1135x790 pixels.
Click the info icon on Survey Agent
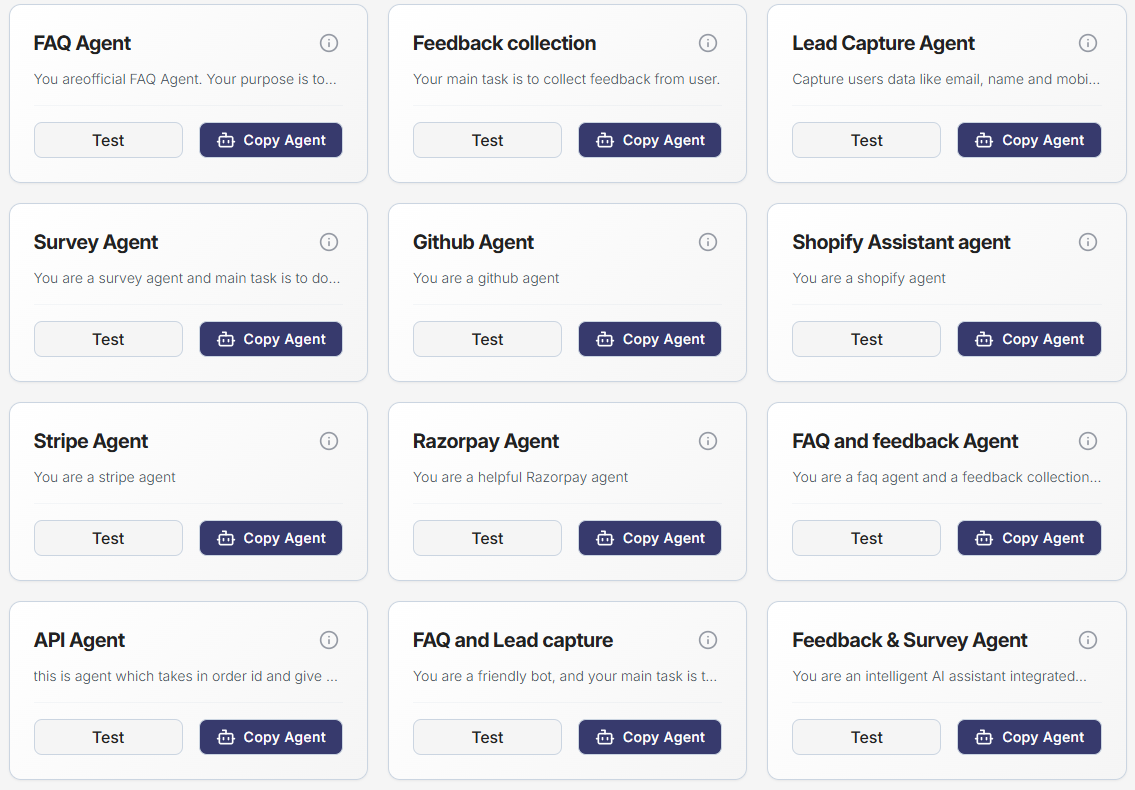coord(329,242)
